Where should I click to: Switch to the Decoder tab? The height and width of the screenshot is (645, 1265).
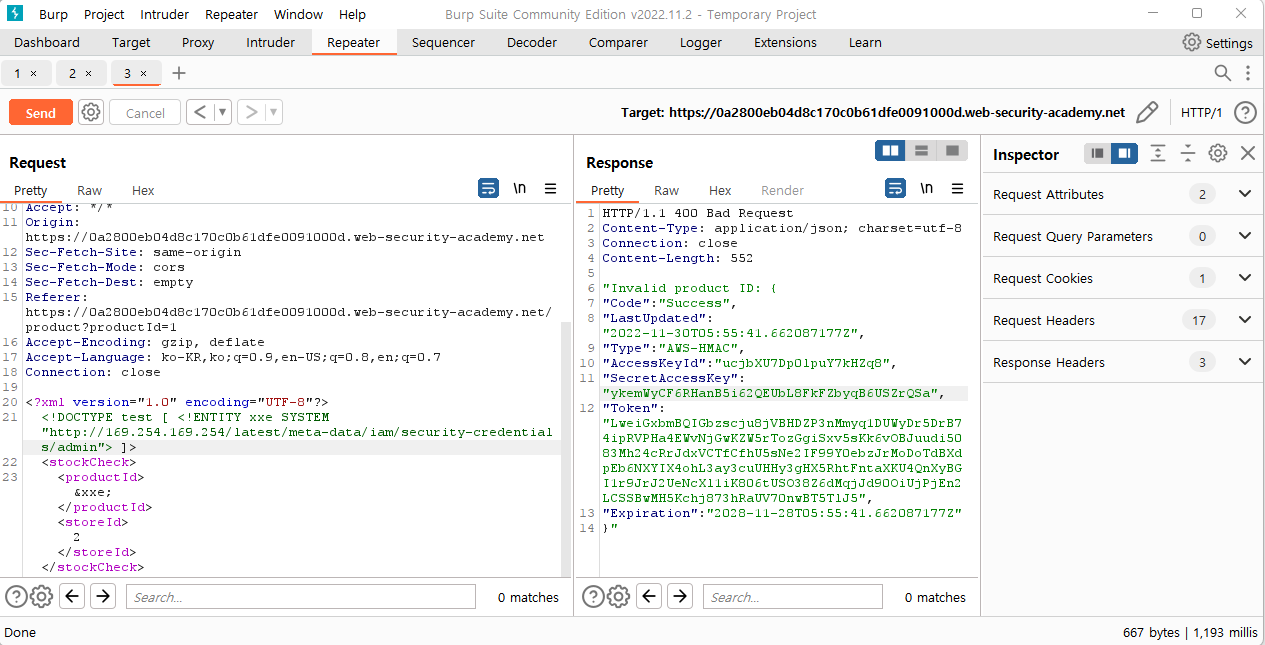coord(532,43)
